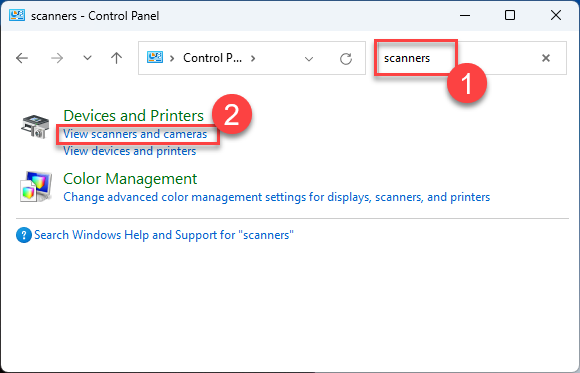This screenshot has width=580, height=373.
Task: Refresh the Control Panel results
Action: [x=346, y=58]
